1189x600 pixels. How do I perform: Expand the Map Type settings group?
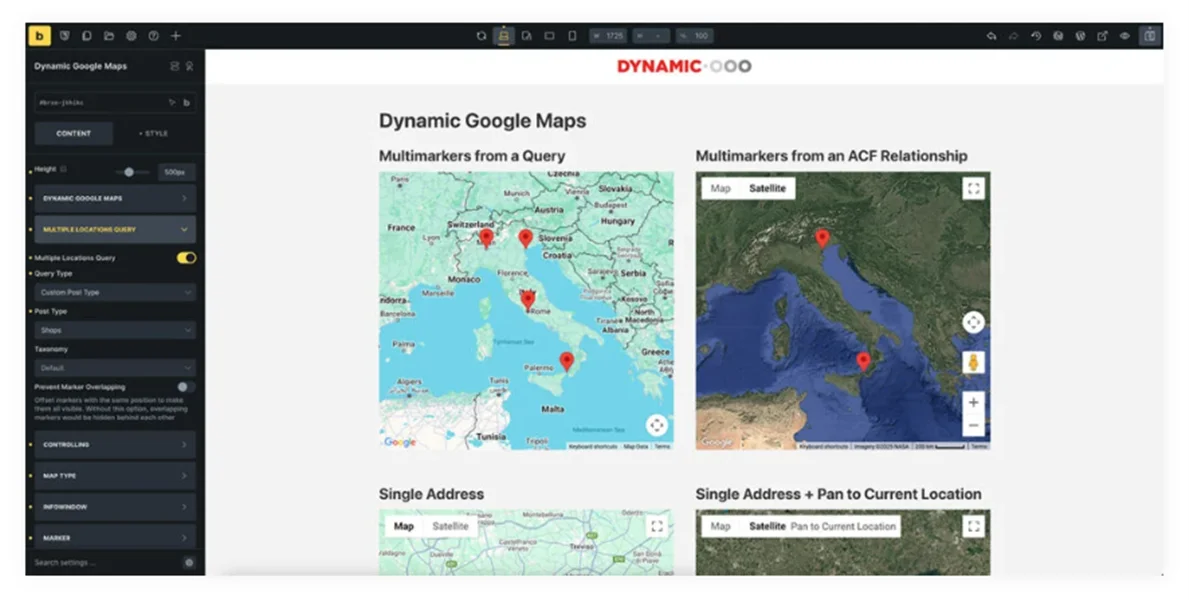tap(115, 476)
